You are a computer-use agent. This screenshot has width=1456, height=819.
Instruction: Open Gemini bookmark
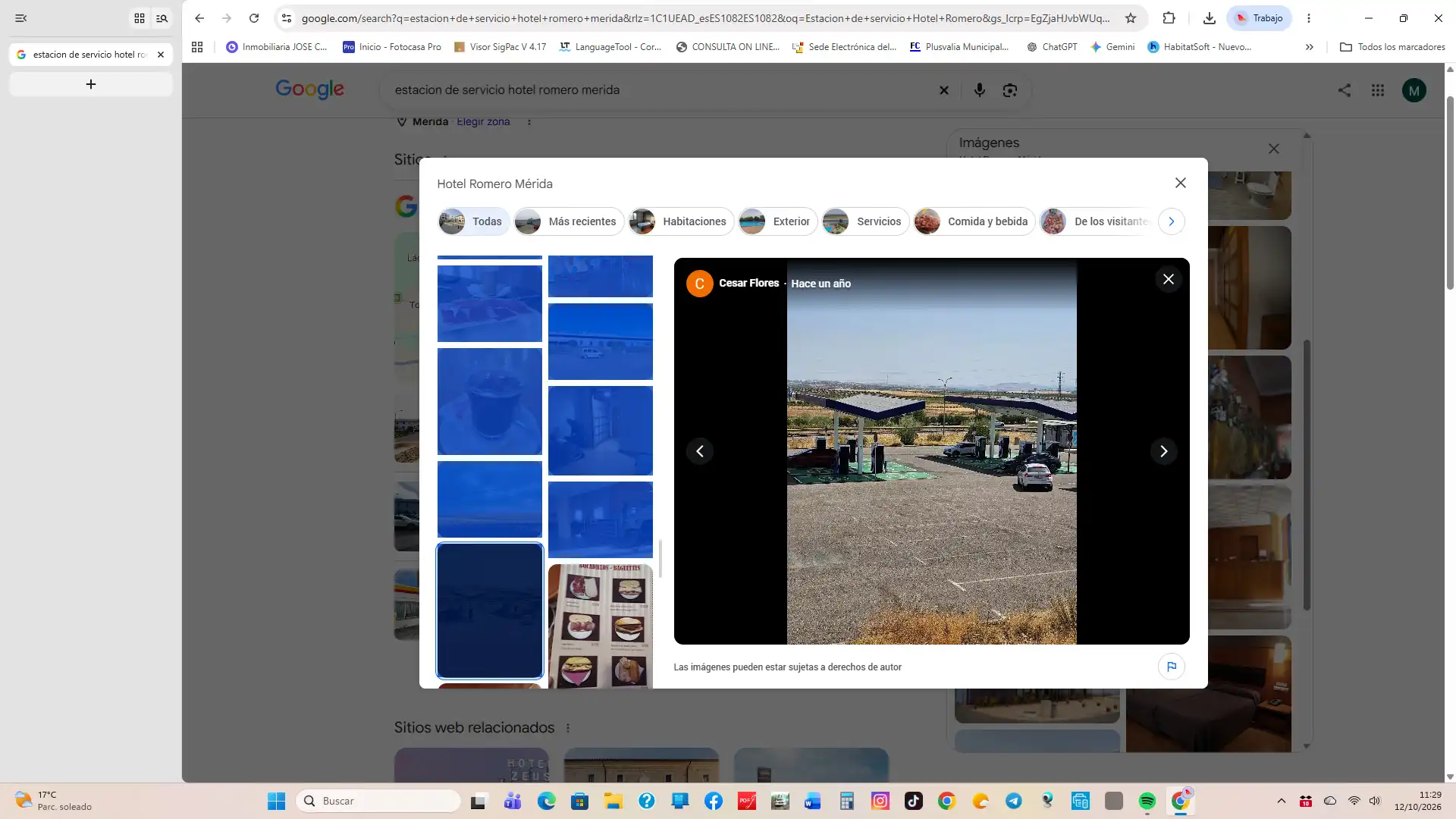[x=1112, y=47]
